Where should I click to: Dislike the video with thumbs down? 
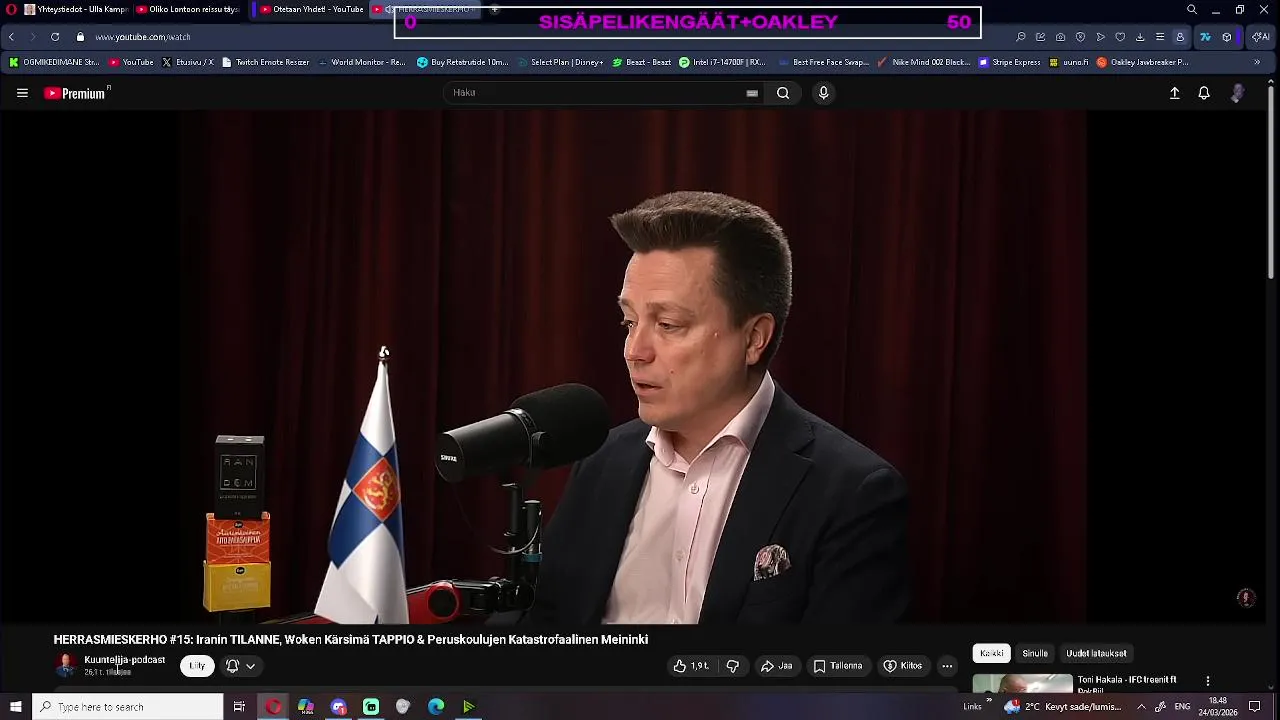732,666
